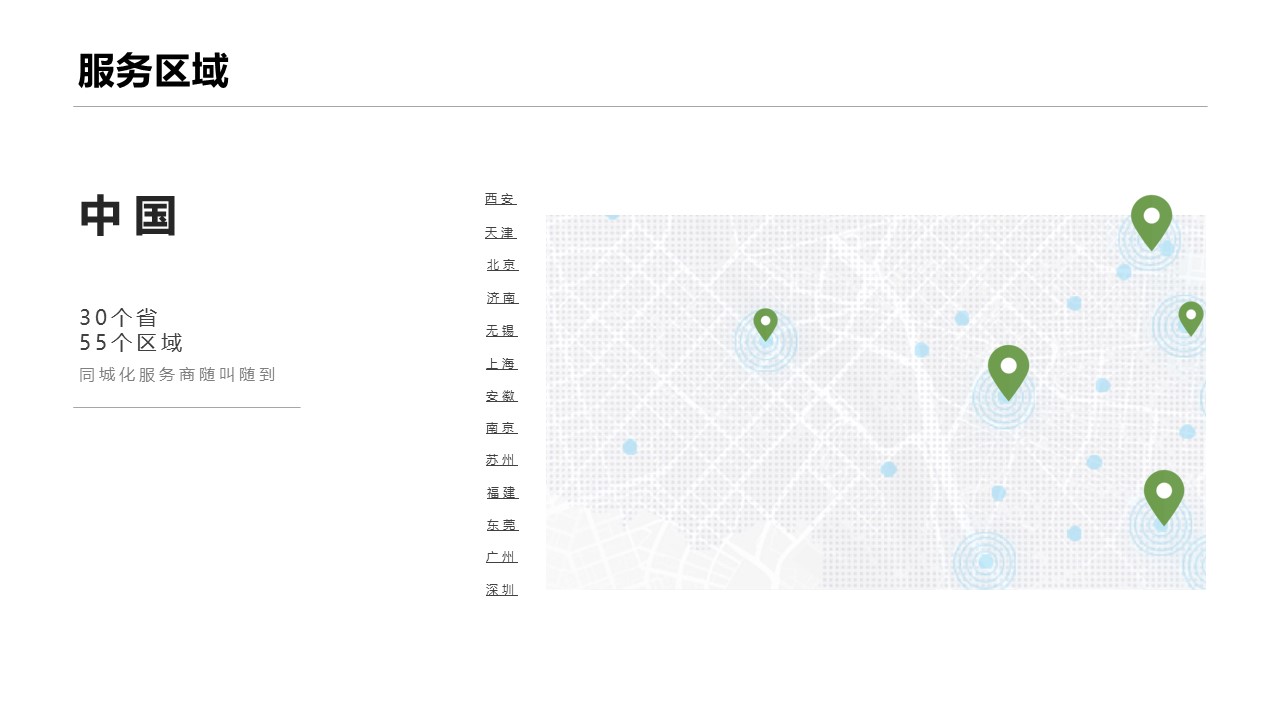Screen dimensions: 1280x720
Task: Click the 30个省 text line
Action: pos(119,318)
